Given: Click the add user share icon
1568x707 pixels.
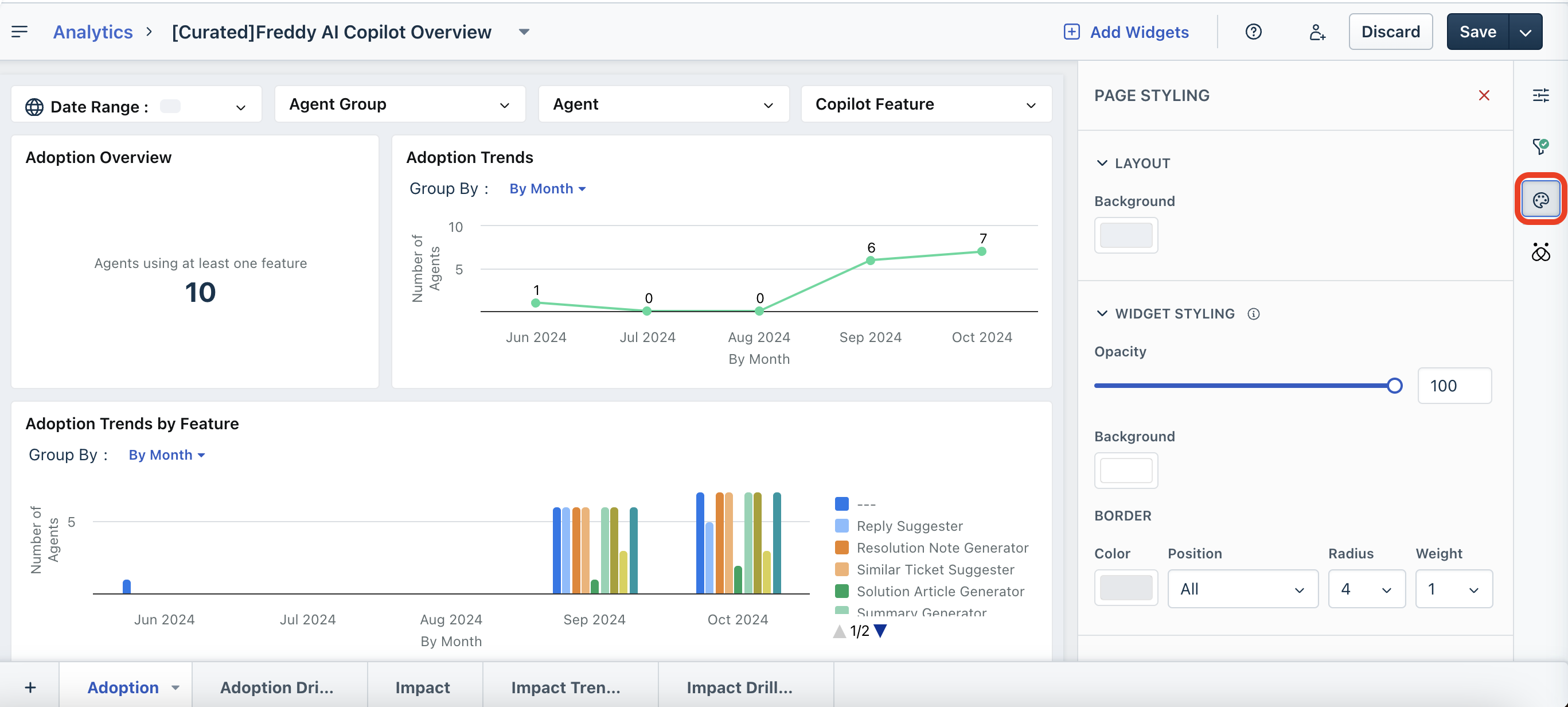Looking at the screenshot, I should pyautogui.click(x=1317, y=32).
